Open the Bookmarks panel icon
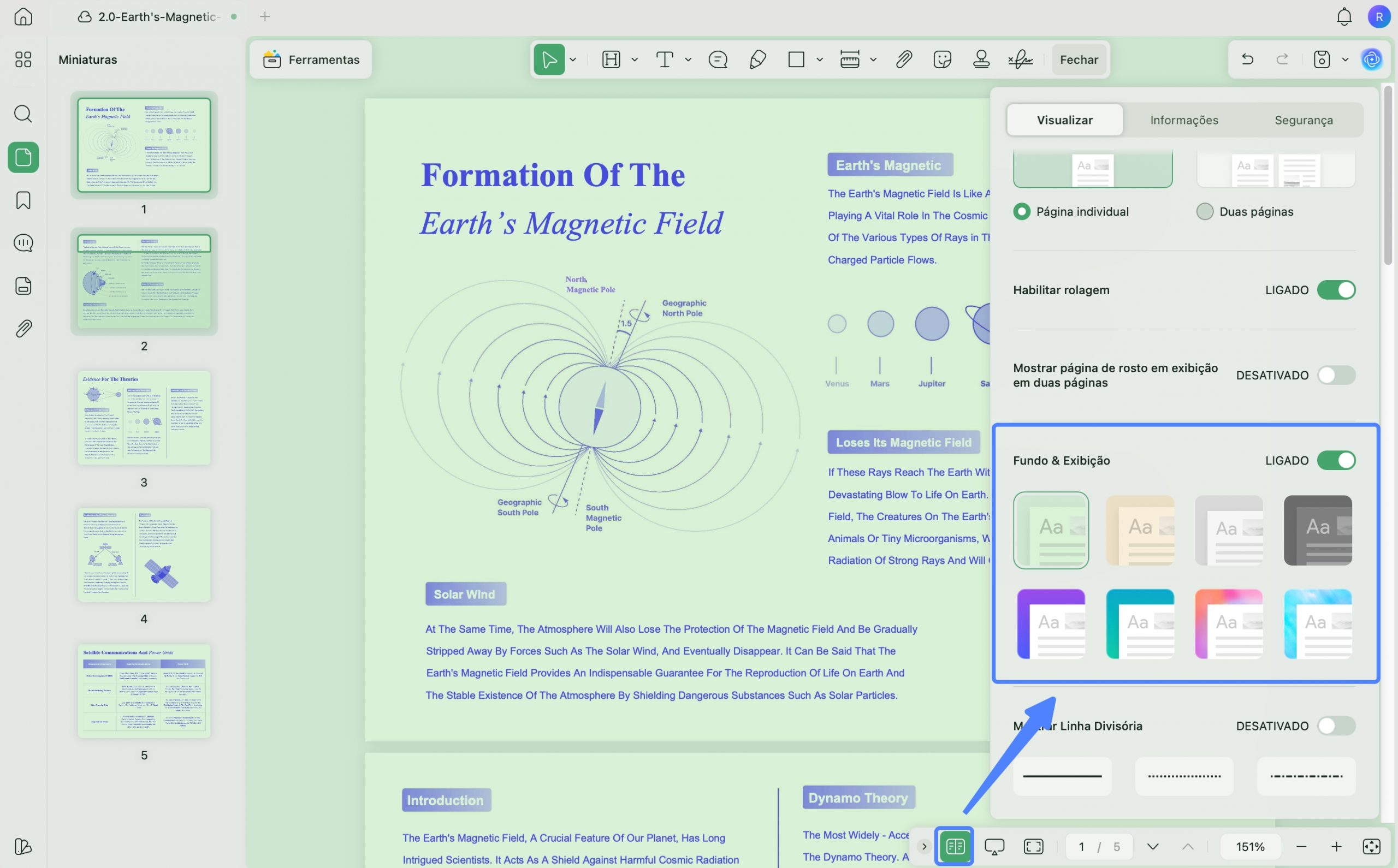Screen dimensions: 1398x868 coord(23,200)
